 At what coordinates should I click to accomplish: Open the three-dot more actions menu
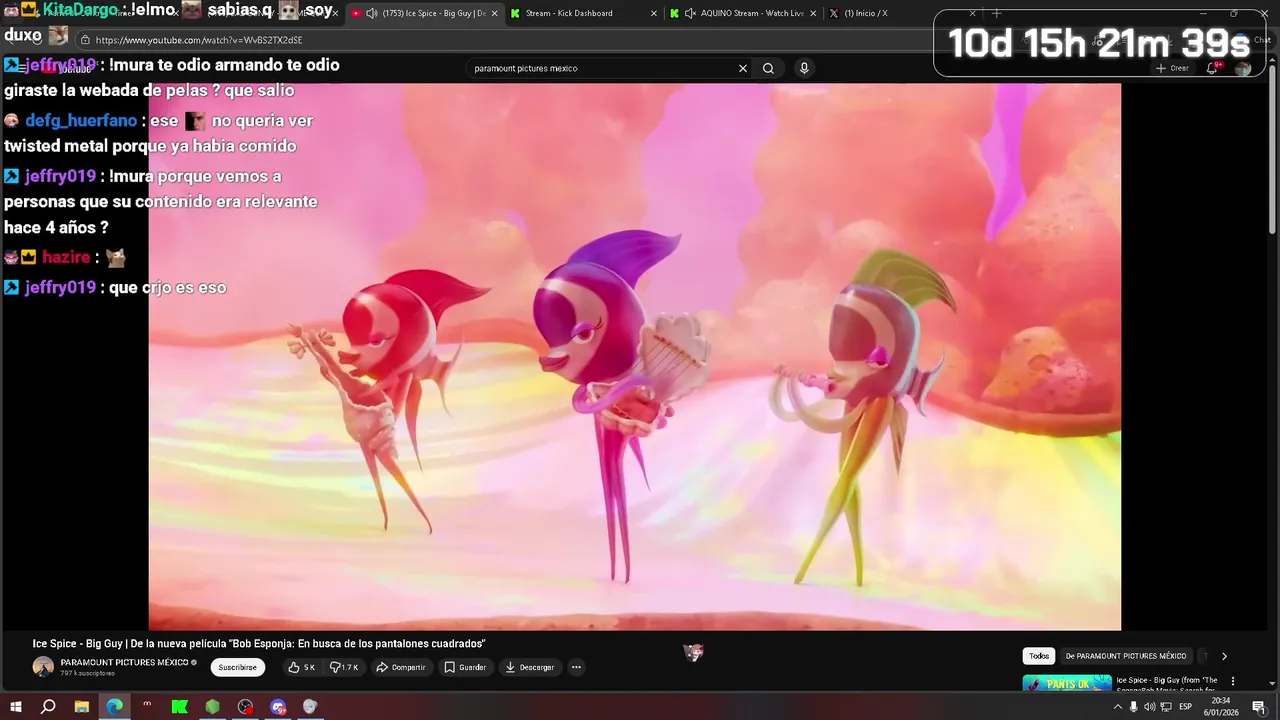(576, 667)
